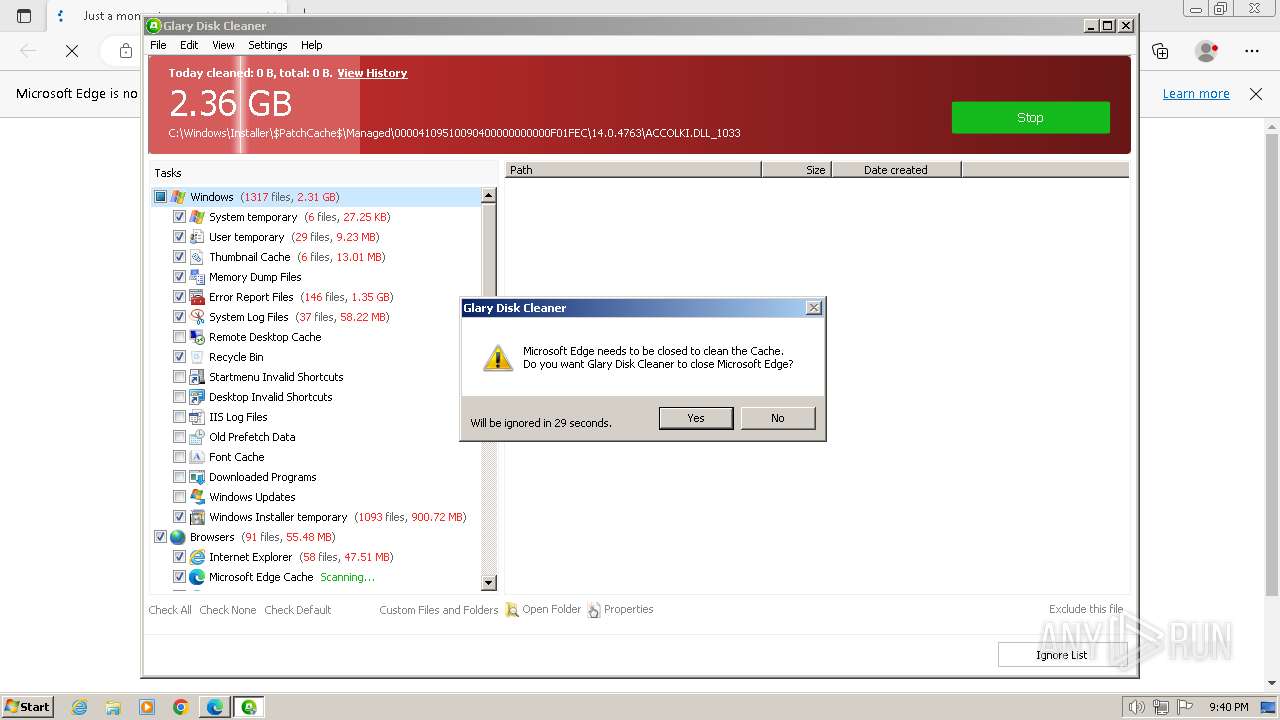
Task: Click the Windows Updates icon
Action: (x=197, y=497)
